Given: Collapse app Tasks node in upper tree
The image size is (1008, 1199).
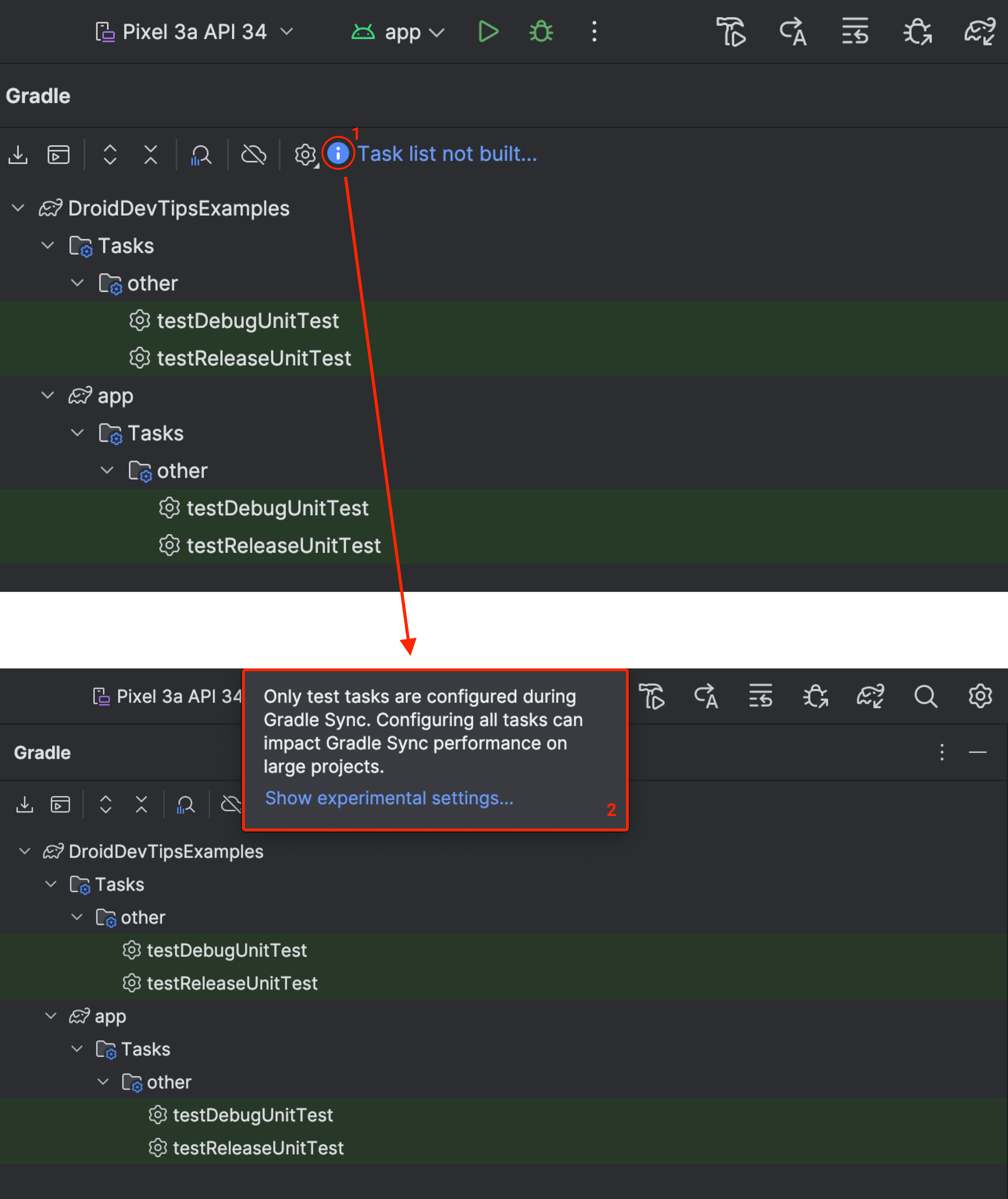Looking at the screenshot, I should point(78,433).
